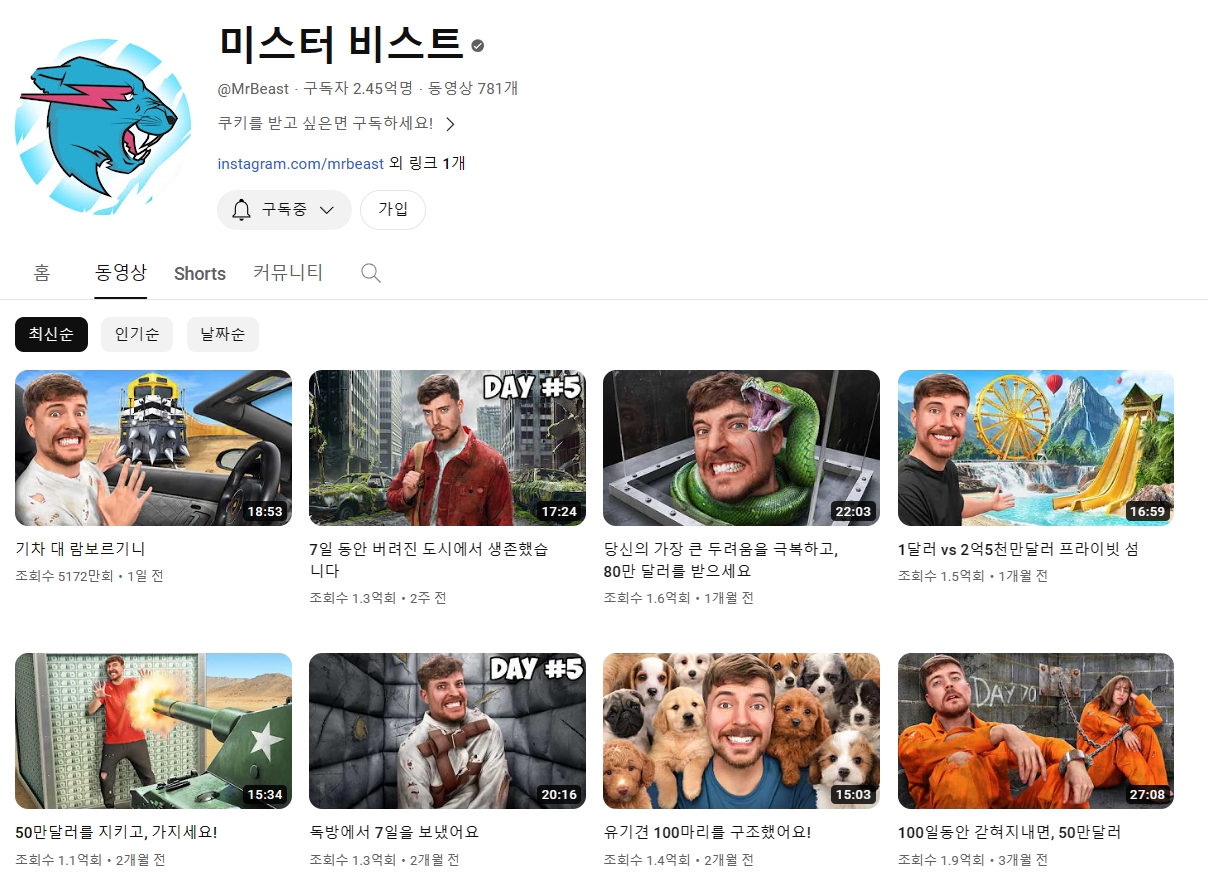1208x887 pixels.
Task: Open the green snake fear video thumbnail
Action: pos(741,448)
